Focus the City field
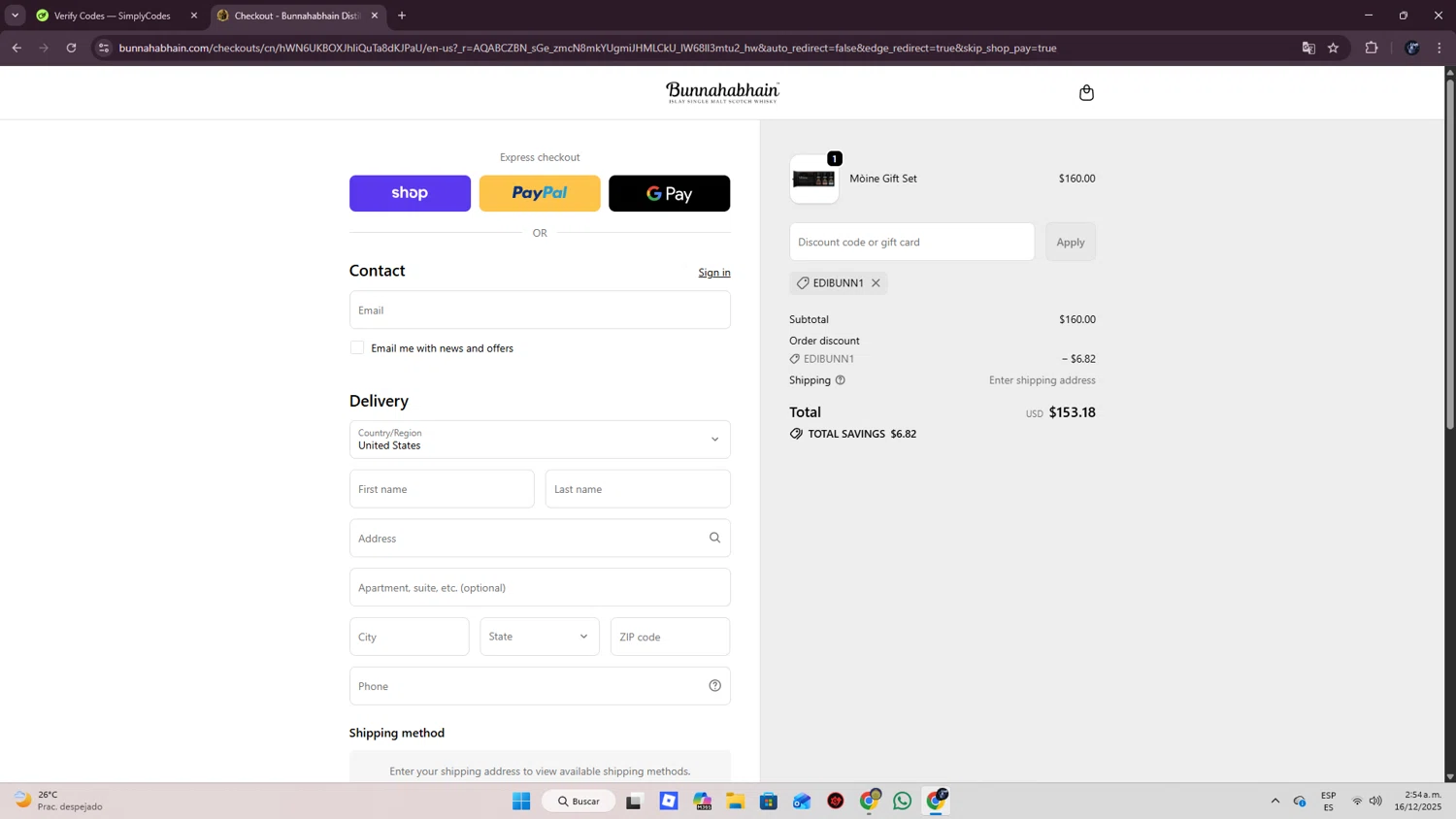Image resolution: width=1456 pixels, height=819 pixels. [x=409, y=637]
